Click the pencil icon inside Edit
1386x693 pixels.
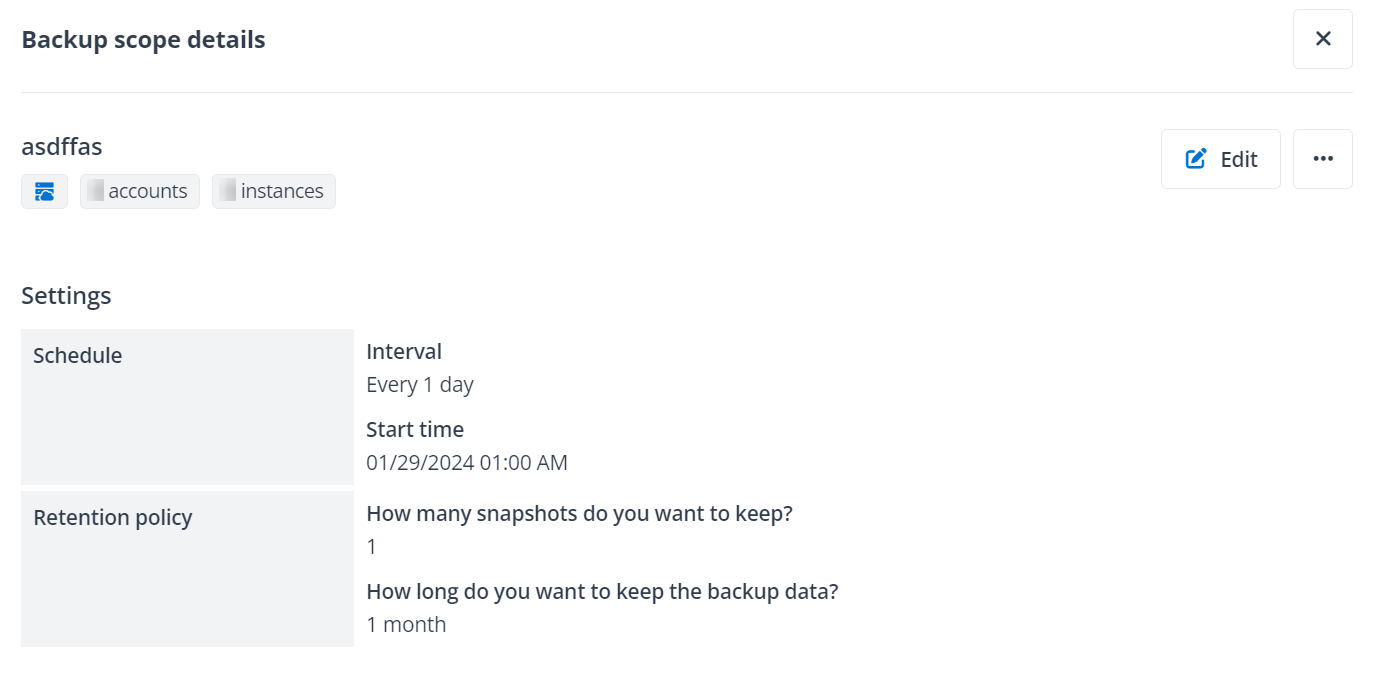(1196, 159)
